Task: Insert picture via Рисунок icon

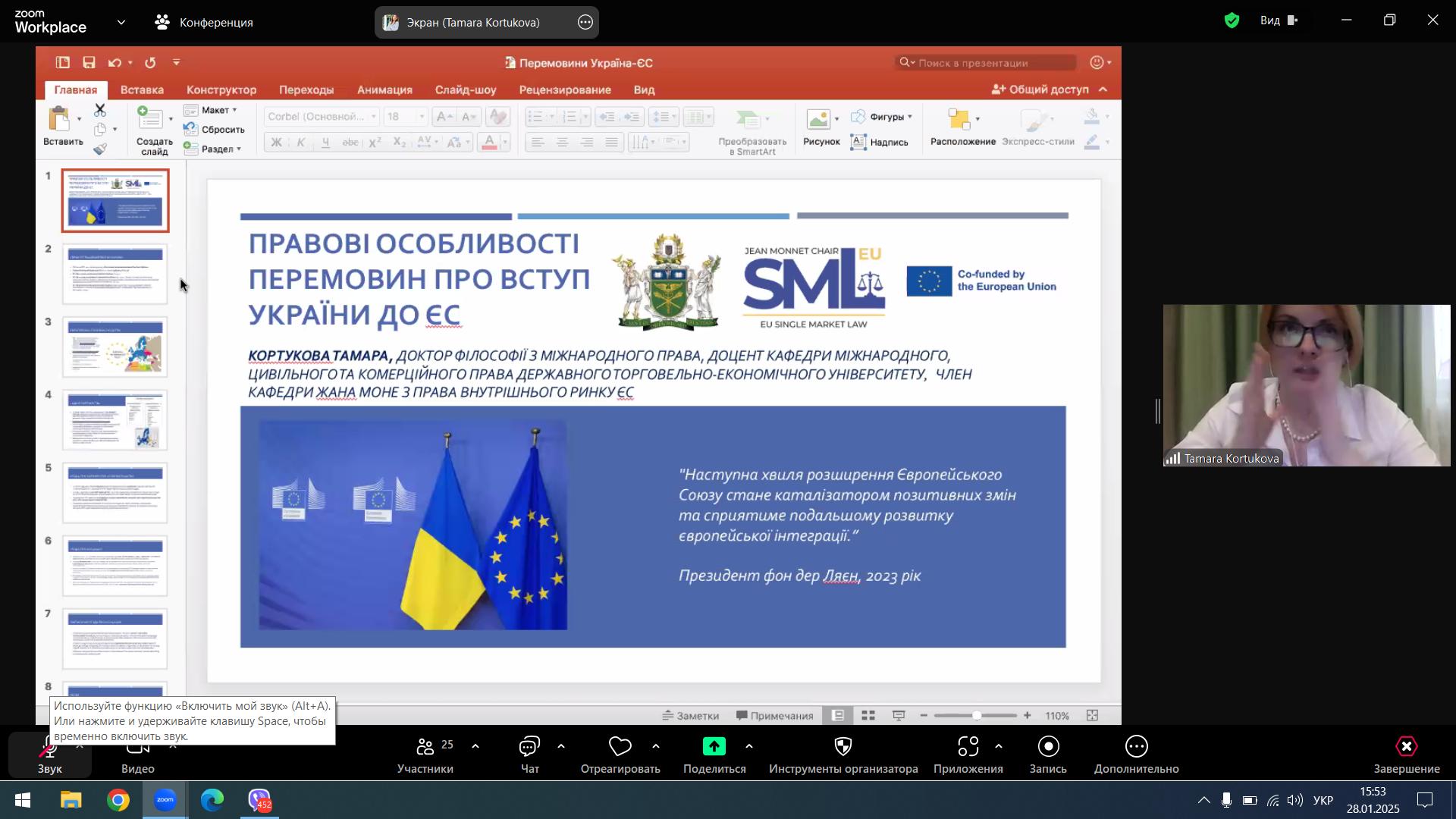Action: (818, 119)
